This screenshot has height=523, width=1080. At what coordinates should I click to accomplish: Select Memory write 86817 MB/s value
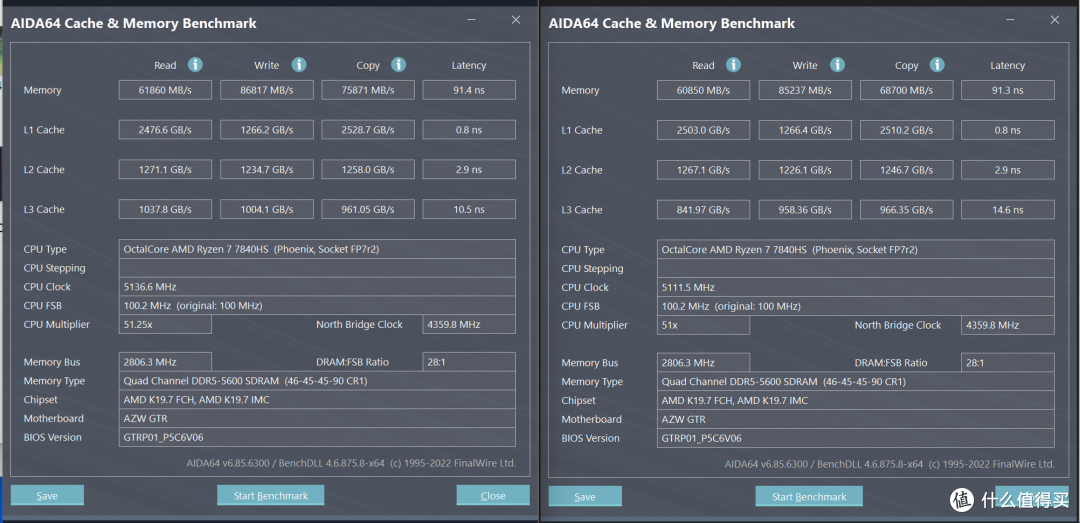(267, 90)
